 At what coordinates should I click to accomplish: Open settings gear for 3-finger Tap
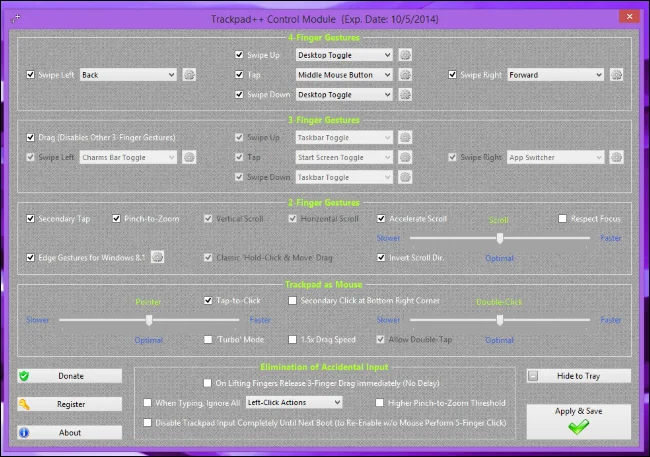[x=405, y=157]
